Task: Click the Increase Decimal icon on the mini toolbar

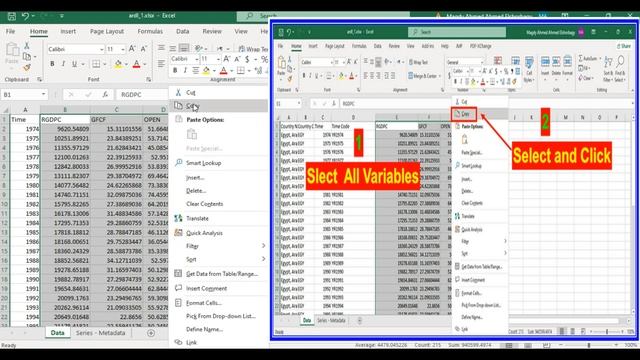Action: pyautogui.click(x=258, y=71)
